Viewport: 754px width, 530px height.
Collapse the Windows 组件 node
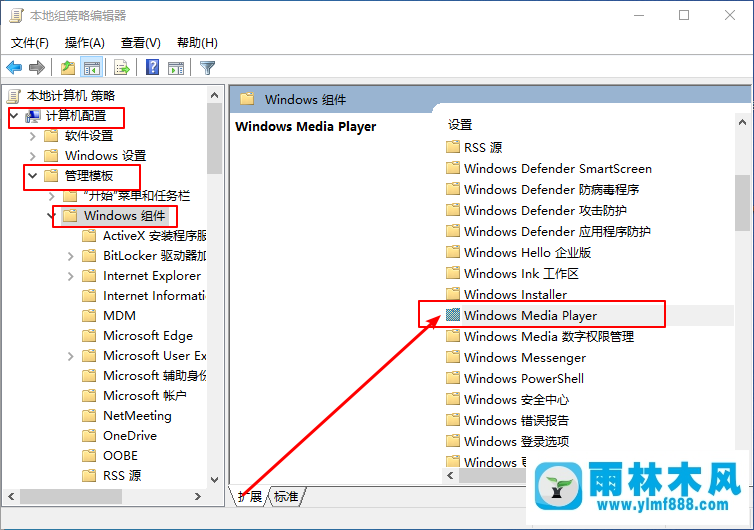(x=51, y=215)
